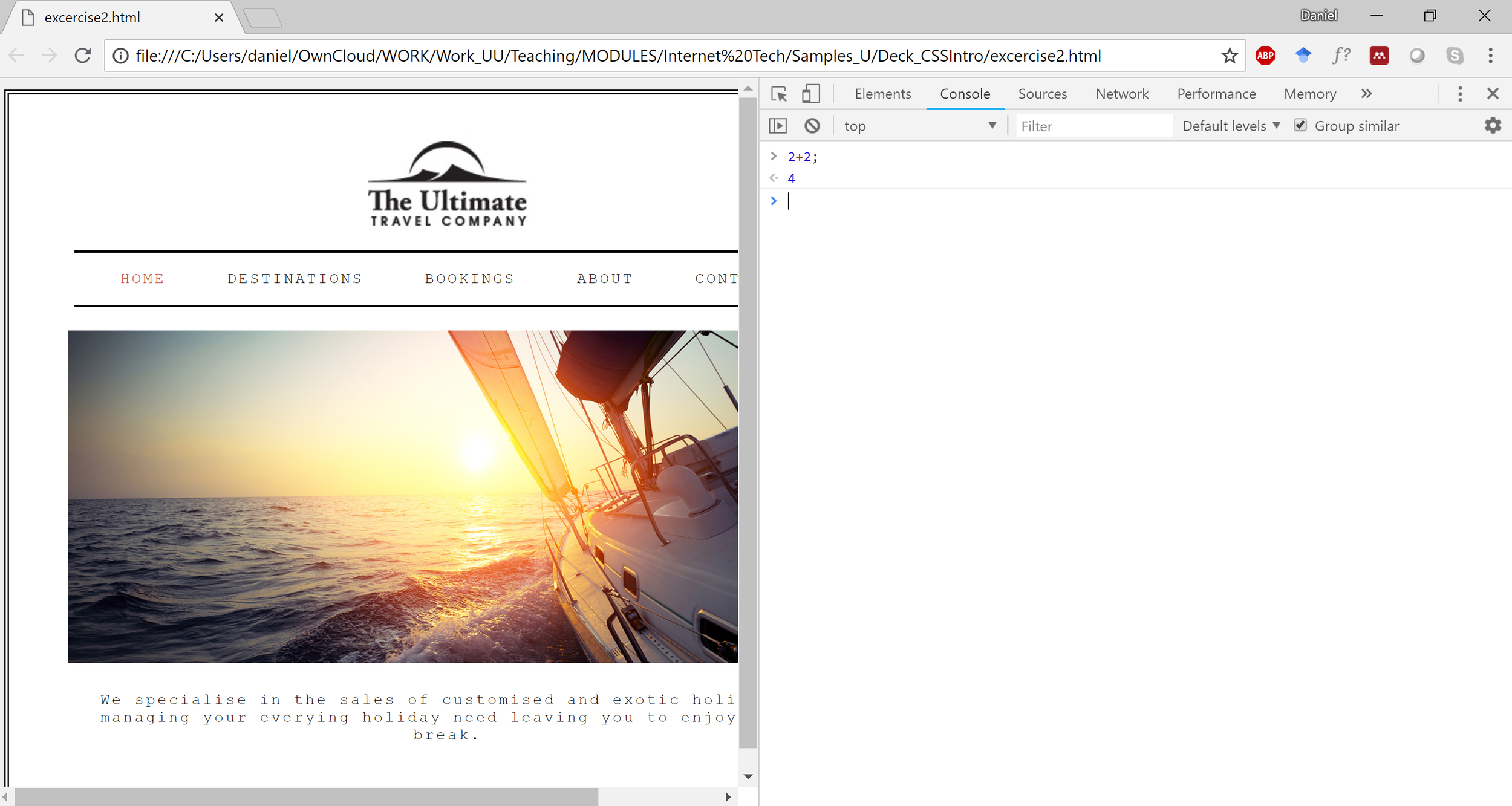Image resolution: width=1512 pixels, height=806 pixels.
Task: Toggle the device toolbar icon
Action: [810, 94]
